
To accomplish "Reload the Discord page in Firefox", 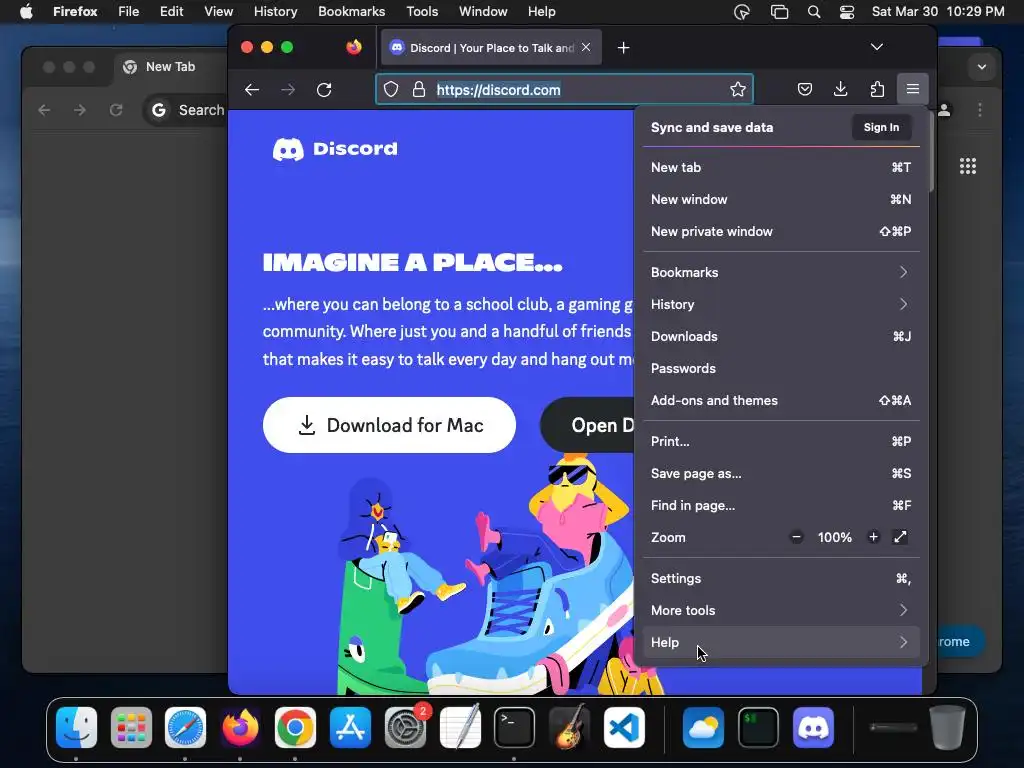I will (x=324, y=89).
